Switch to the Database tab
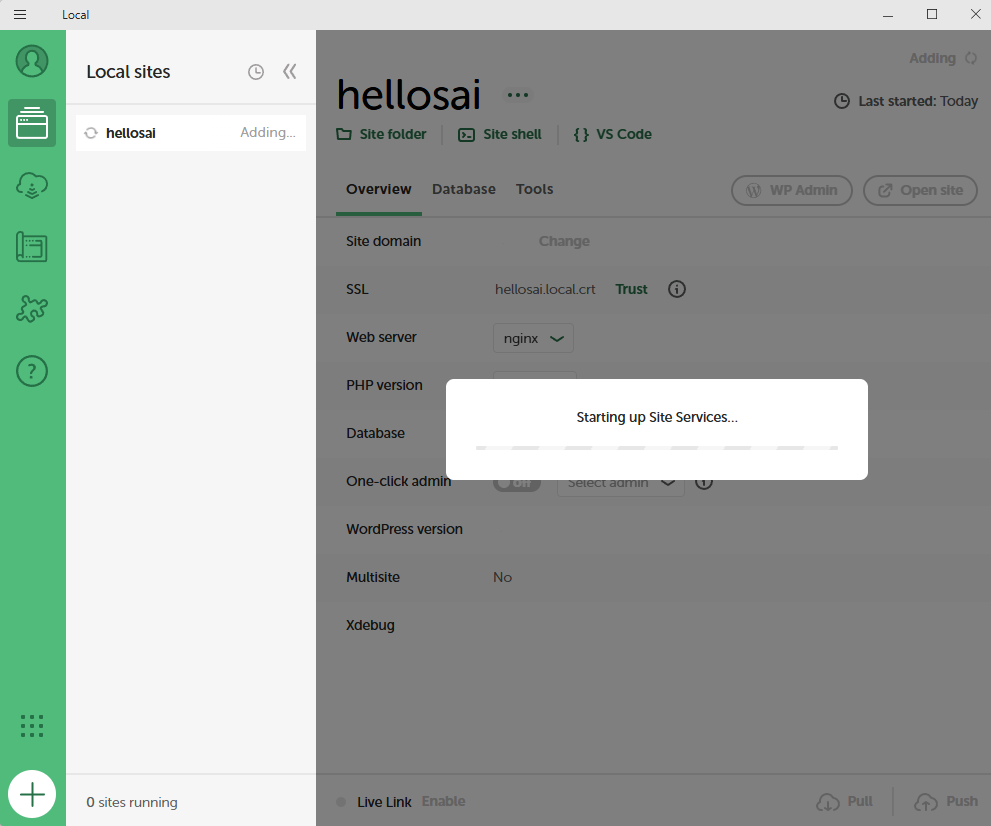Screen dimensions: 991x826 pos(464,189)
